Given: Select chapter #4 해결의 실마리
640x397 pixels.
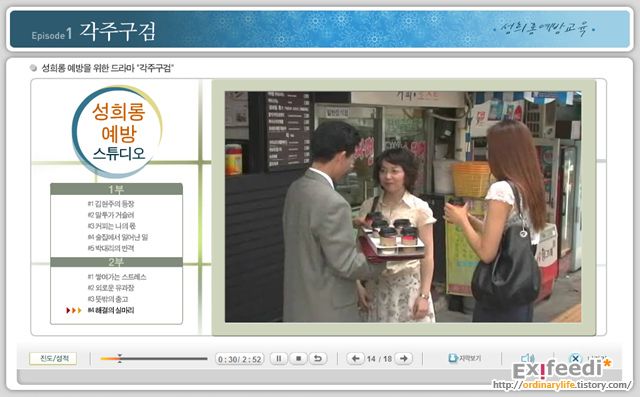Looking at the screenshot, I should pyautogui.click(x=111, y=310).
